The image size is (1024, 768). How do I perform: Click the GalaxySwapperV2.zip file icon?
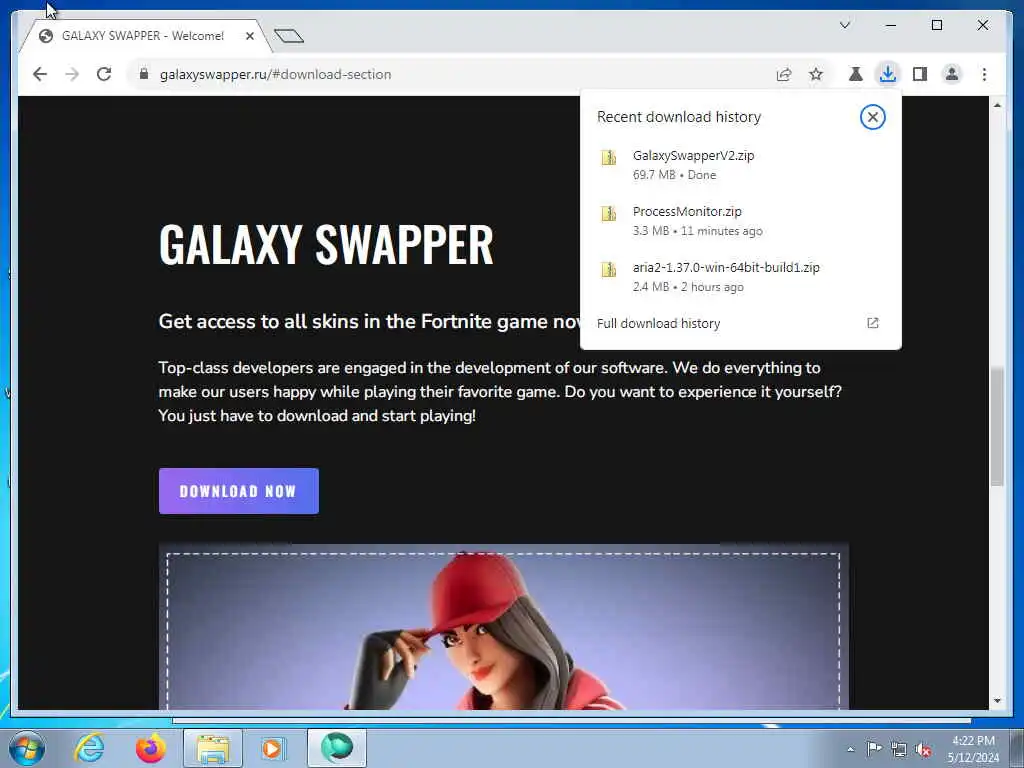click(609, 158)
